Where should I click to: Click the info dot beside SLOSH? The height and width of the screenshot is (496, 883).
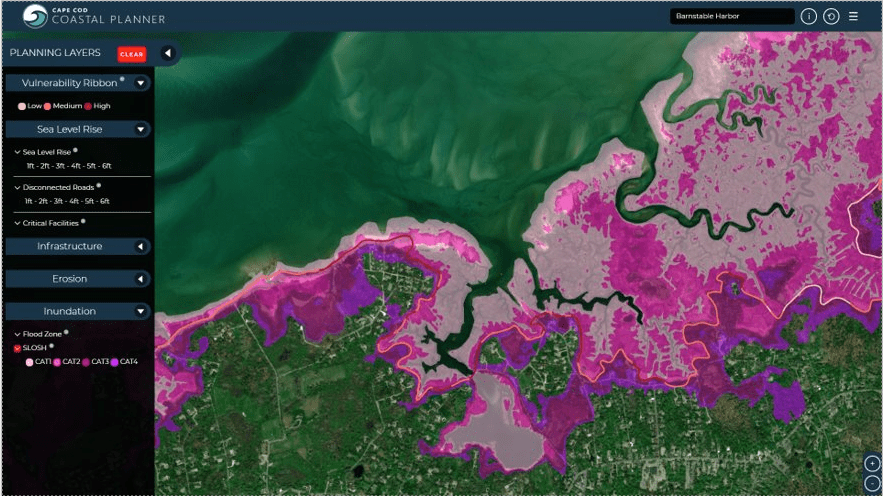click(x=51, y=346)
